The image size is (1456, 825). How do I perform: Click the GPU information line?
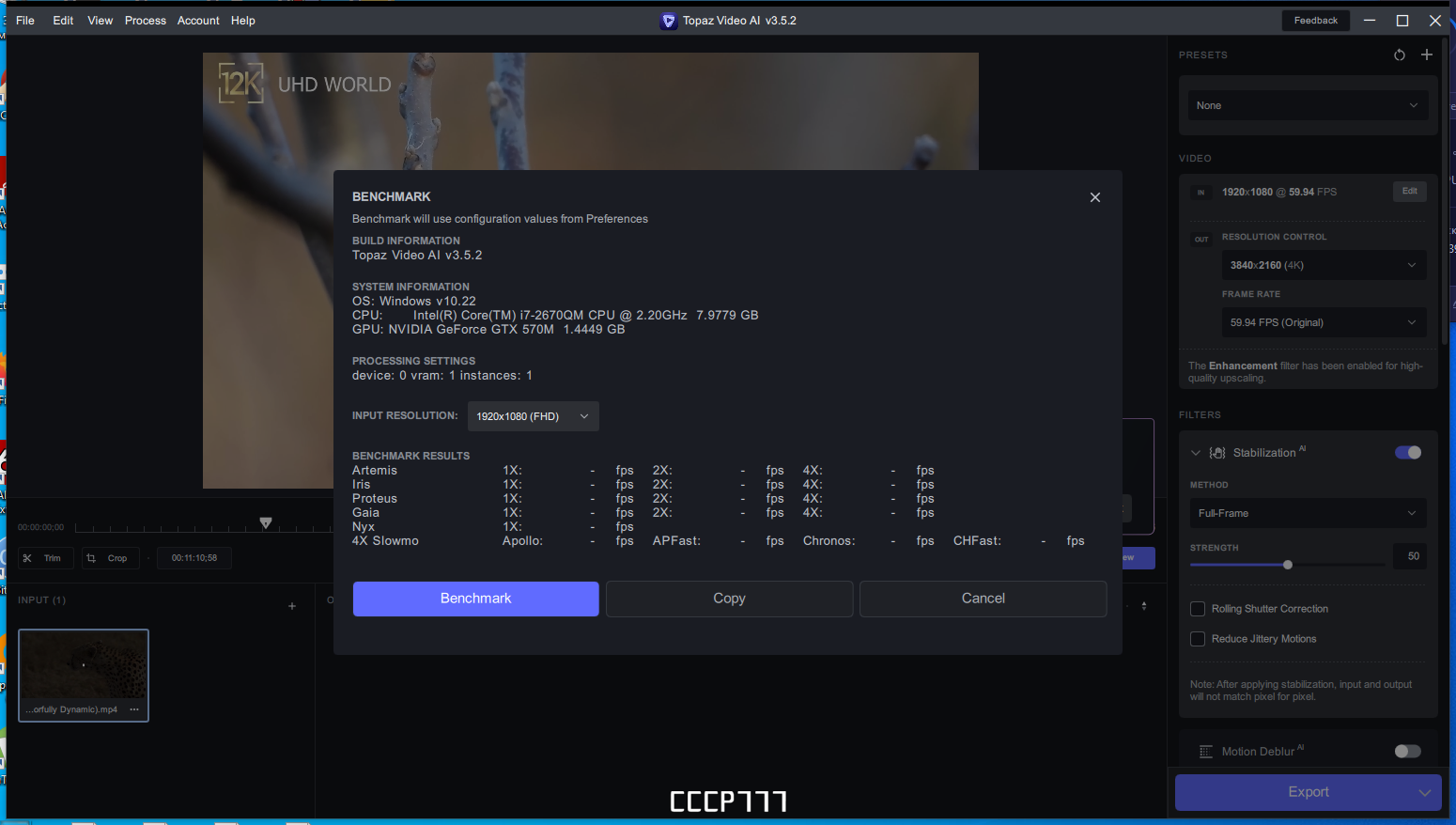click(488, 330)
